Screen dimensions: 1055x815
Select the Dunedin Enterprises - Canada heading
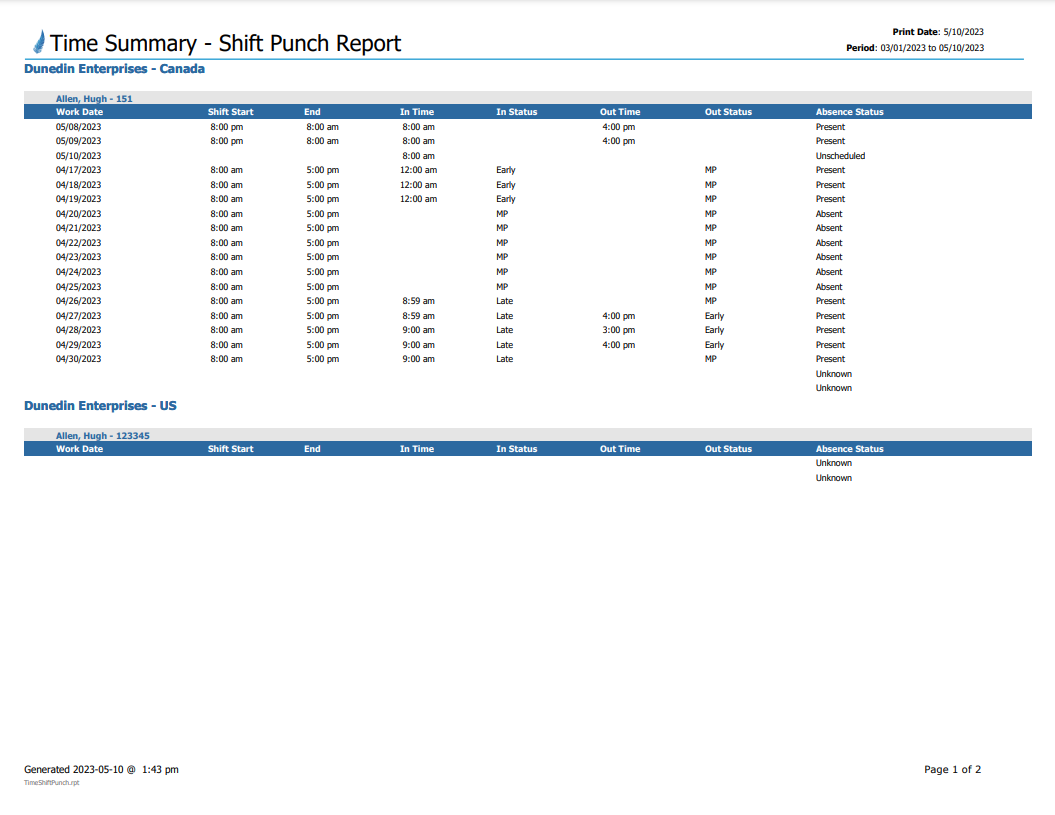coord(114,69)
